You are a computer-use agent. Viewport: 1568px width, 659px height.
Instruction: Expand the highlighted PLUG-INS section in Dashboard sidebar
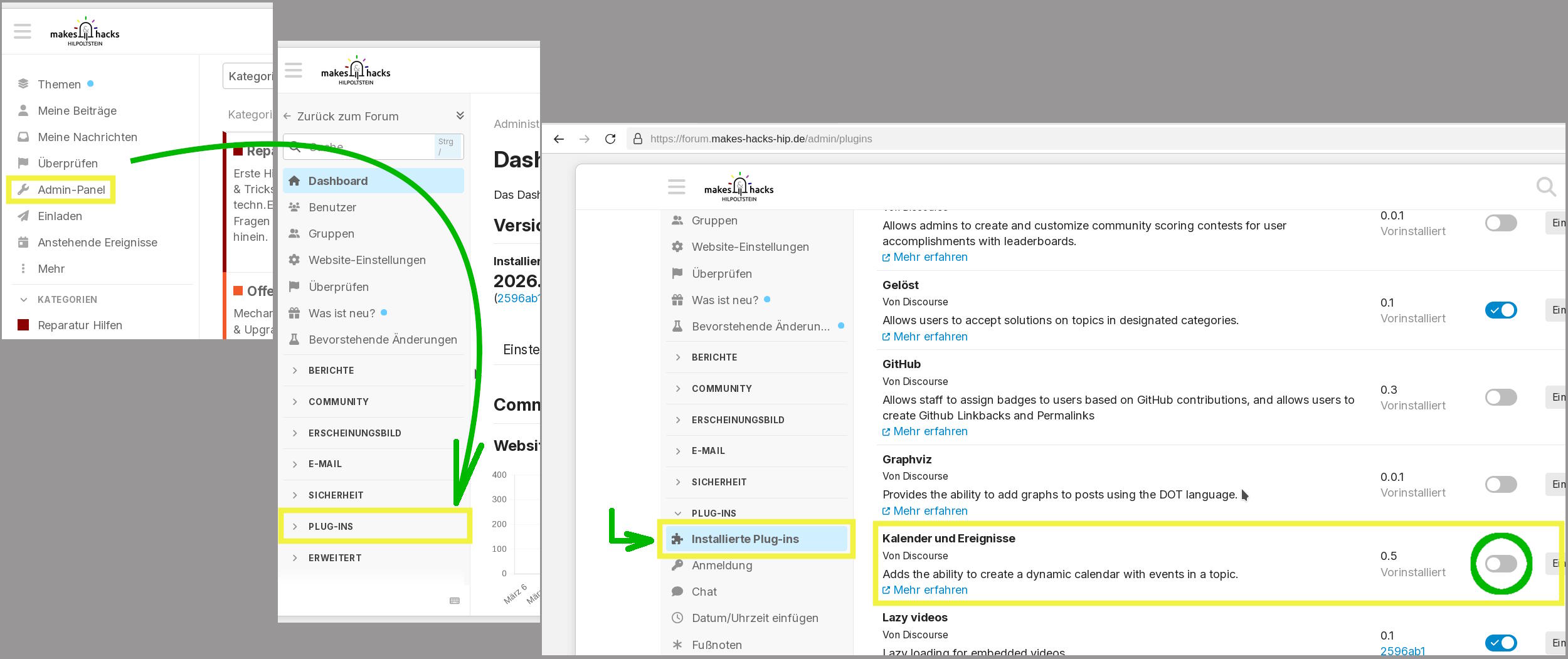330,526
